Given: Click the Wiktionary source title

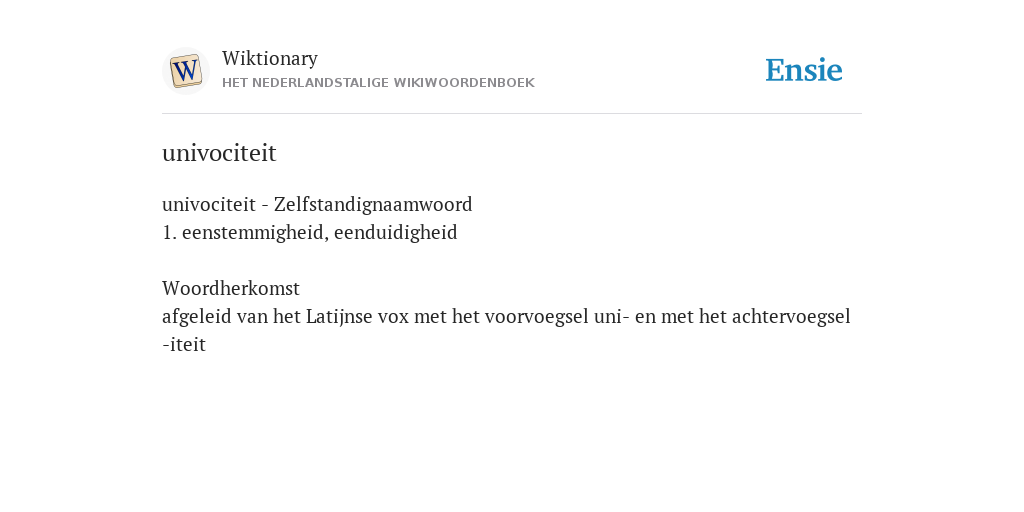Looking at the screenshot, I should 270,58.
